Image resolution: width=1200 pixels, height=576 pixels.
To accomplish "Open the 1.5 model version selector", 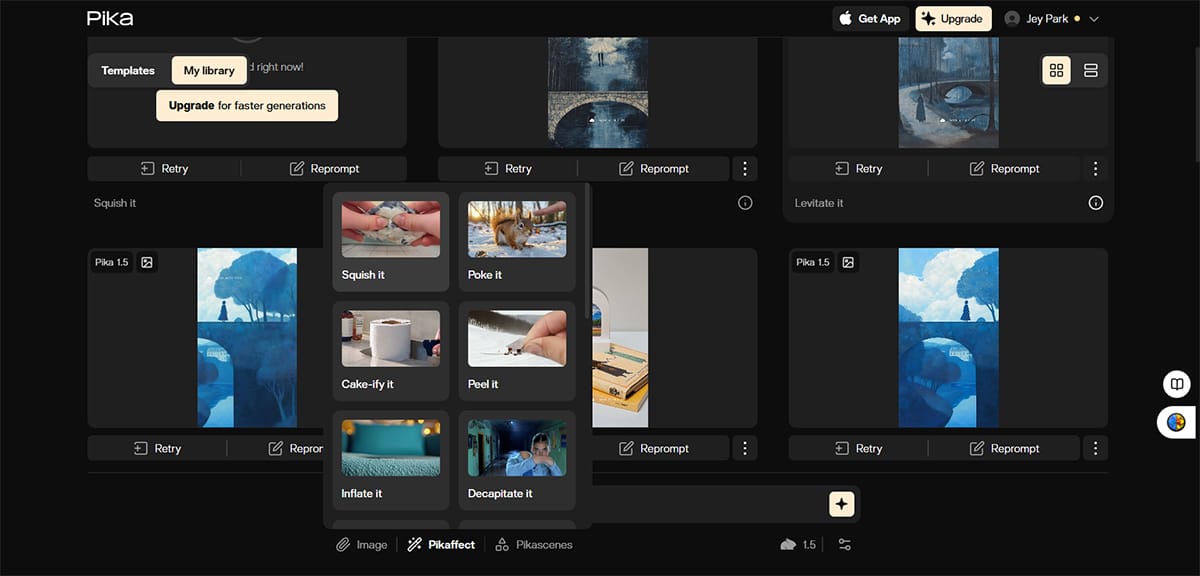I will (x=798, y=545).
